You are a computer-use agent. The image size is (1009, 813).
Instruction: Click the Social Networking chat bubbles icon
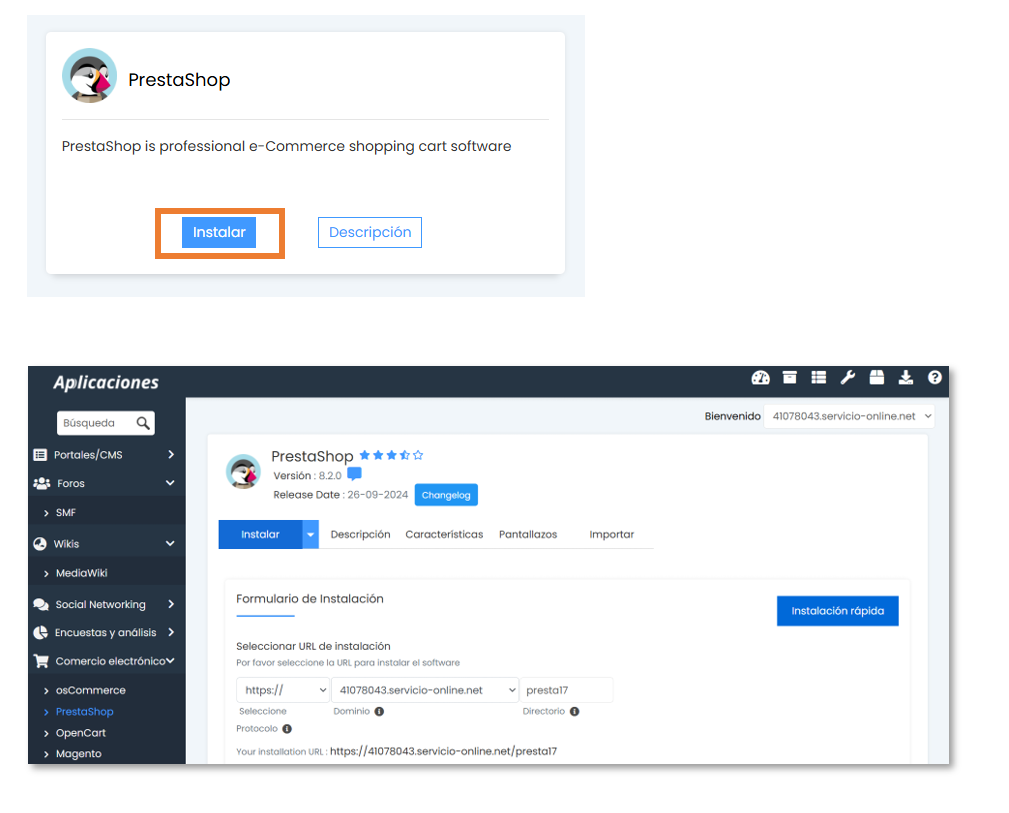point(41,604)
